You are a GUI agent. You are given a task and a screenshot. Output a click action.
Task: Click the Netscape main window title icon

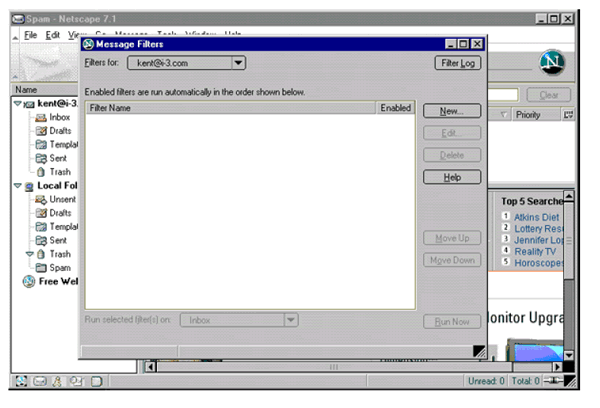(18, 19)
